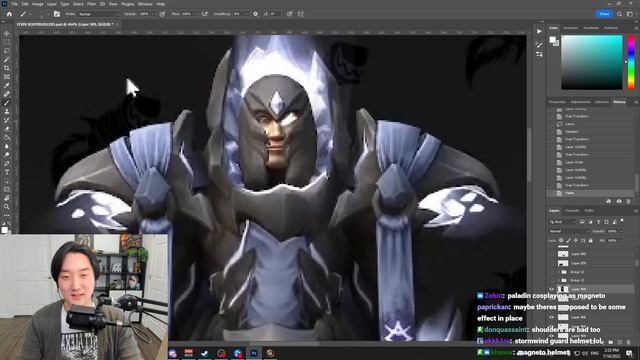Screen dimensions: 640x360
Task: Open the brush Mode dropdown
Action: (98, 14)
